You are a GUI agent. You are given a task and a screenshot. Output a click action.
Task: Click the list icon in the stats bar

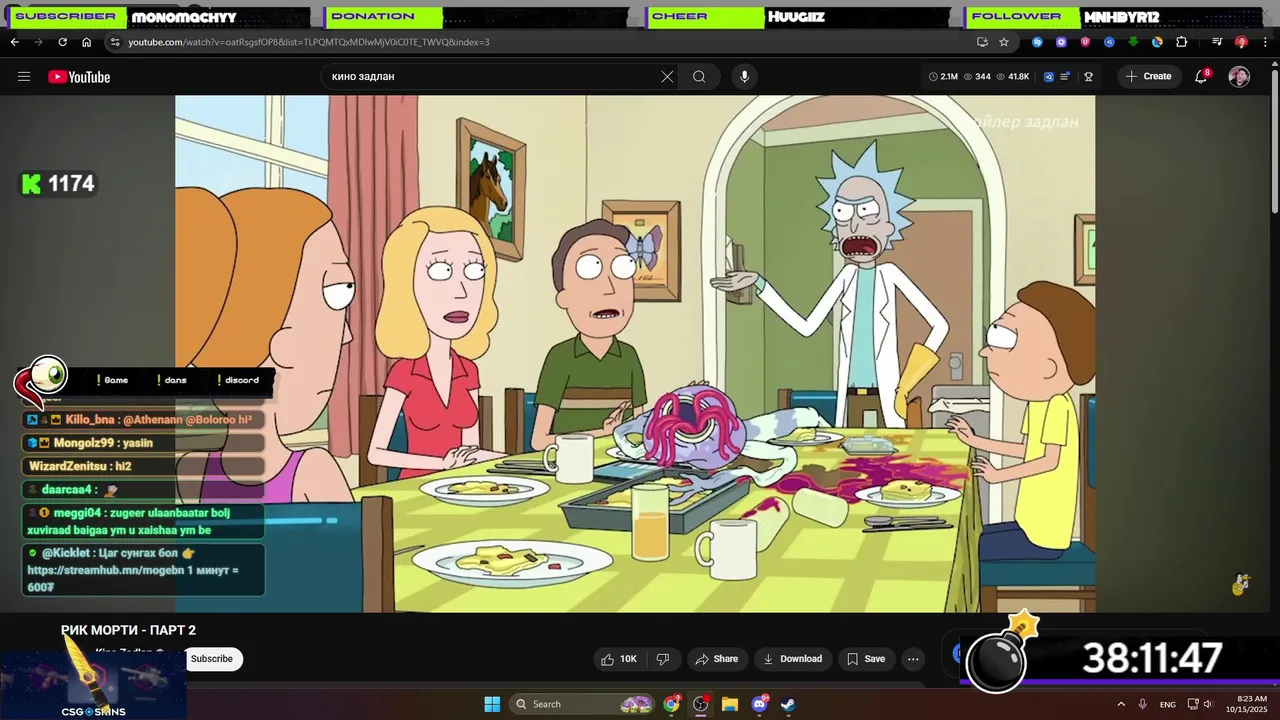(x=1066, y=77)
